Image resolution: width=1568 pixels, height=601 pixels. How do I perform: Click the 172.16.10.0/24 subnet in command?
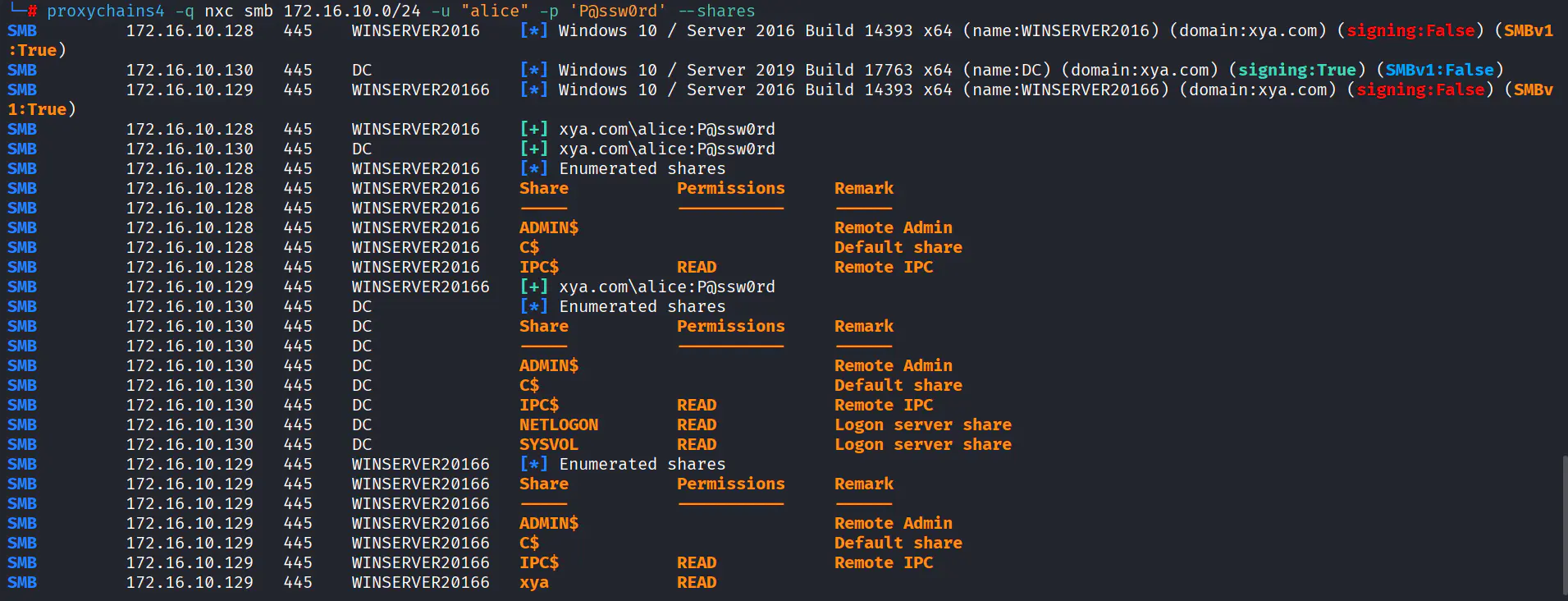(351, 11)
